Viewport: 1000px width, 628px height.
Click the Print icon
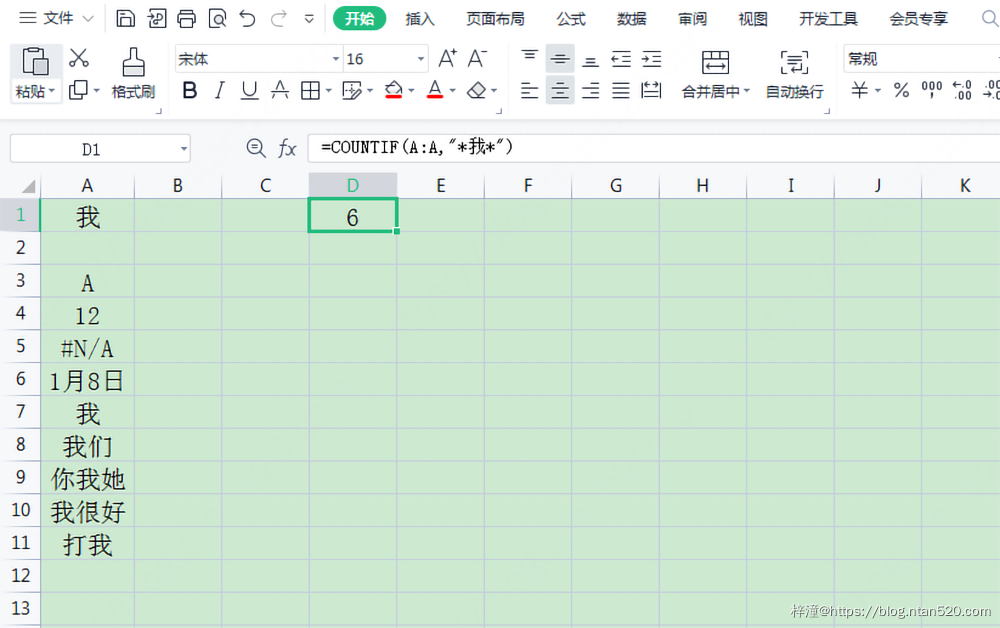(186, 18)
